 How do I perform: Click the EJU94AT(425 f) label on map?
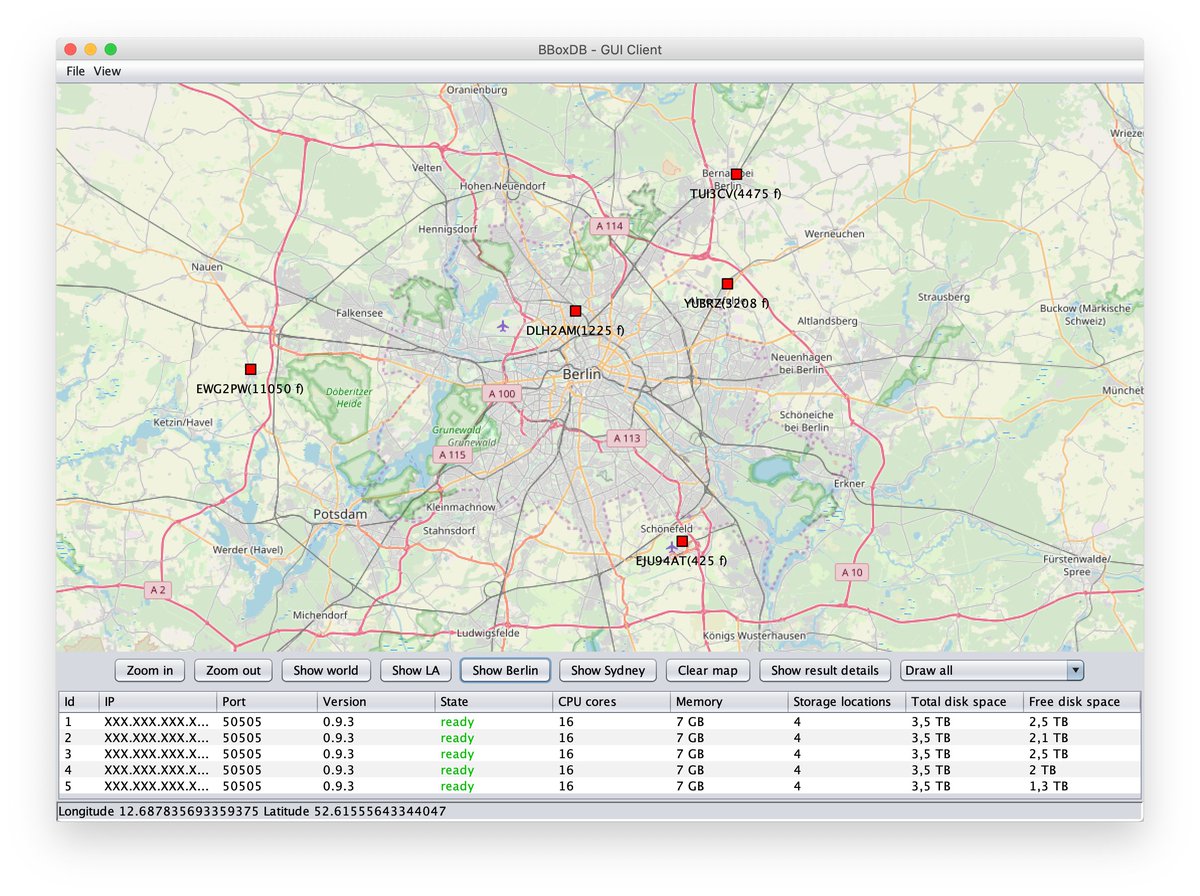click(682, 561)
